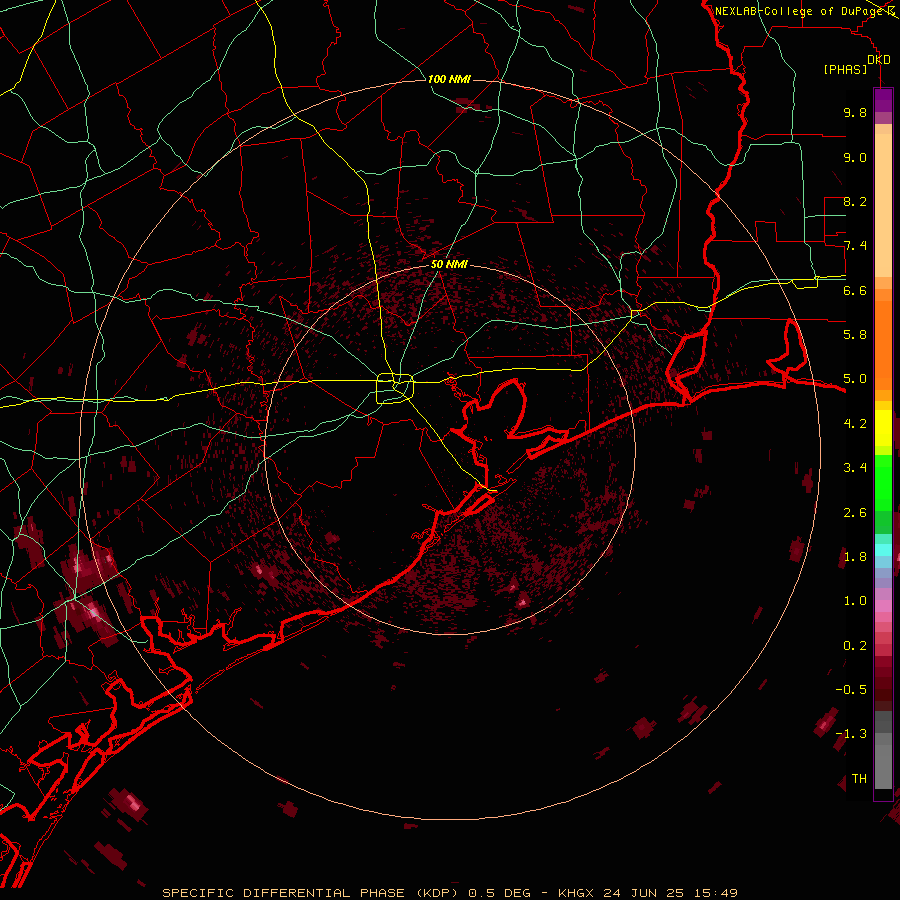
Task: Pick the yellow segment of the color bar
Action: (883, 428)
